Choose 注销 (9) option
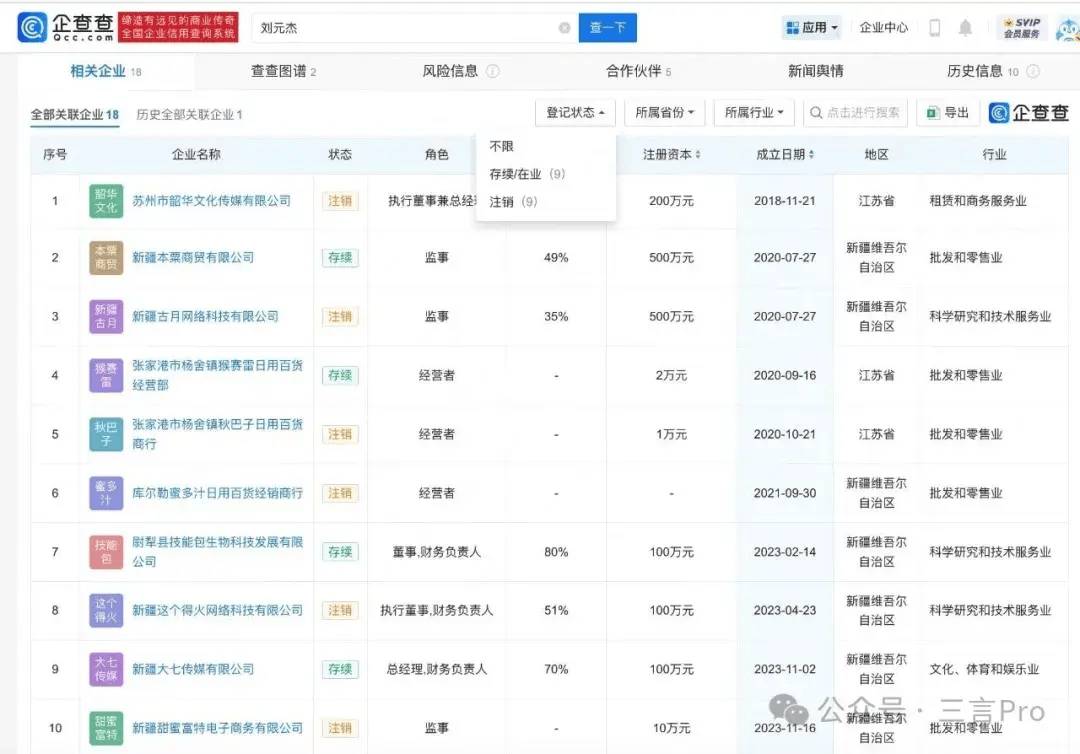The width and height of the screenshot is (1080, 754). pos(513,202)
